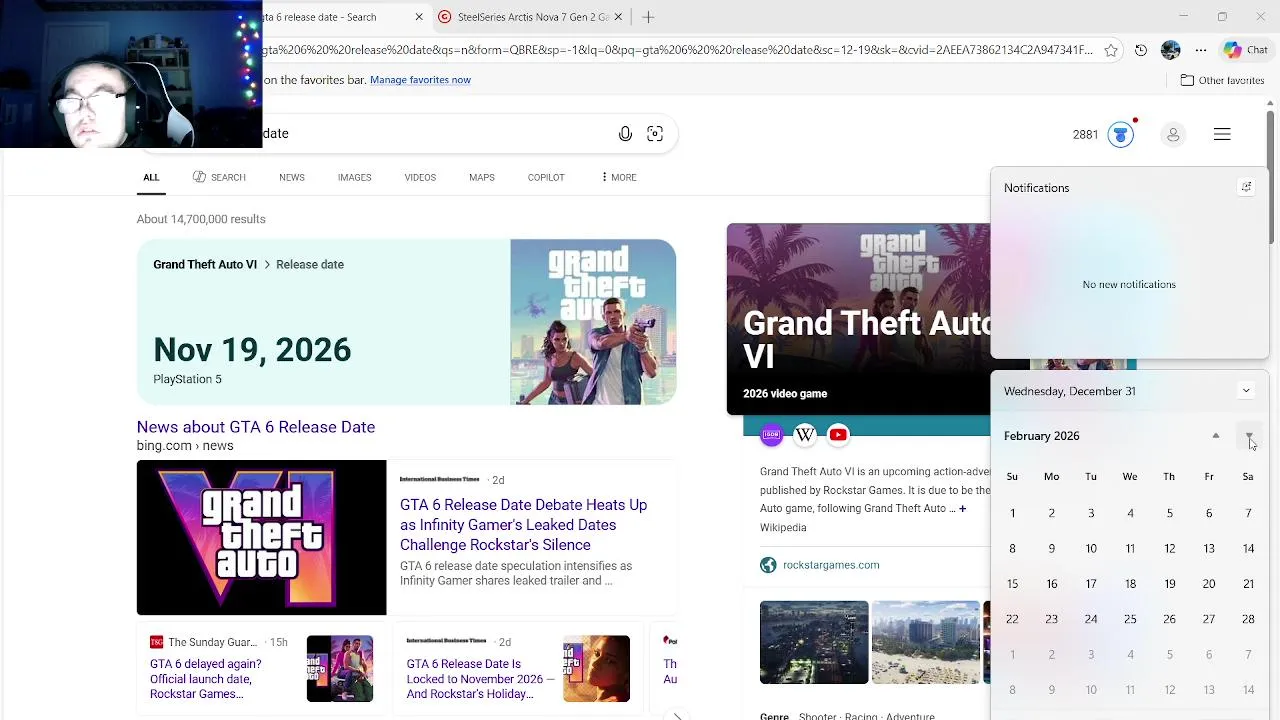Expand the Wikipedia description plus sign

pos(962,509)
